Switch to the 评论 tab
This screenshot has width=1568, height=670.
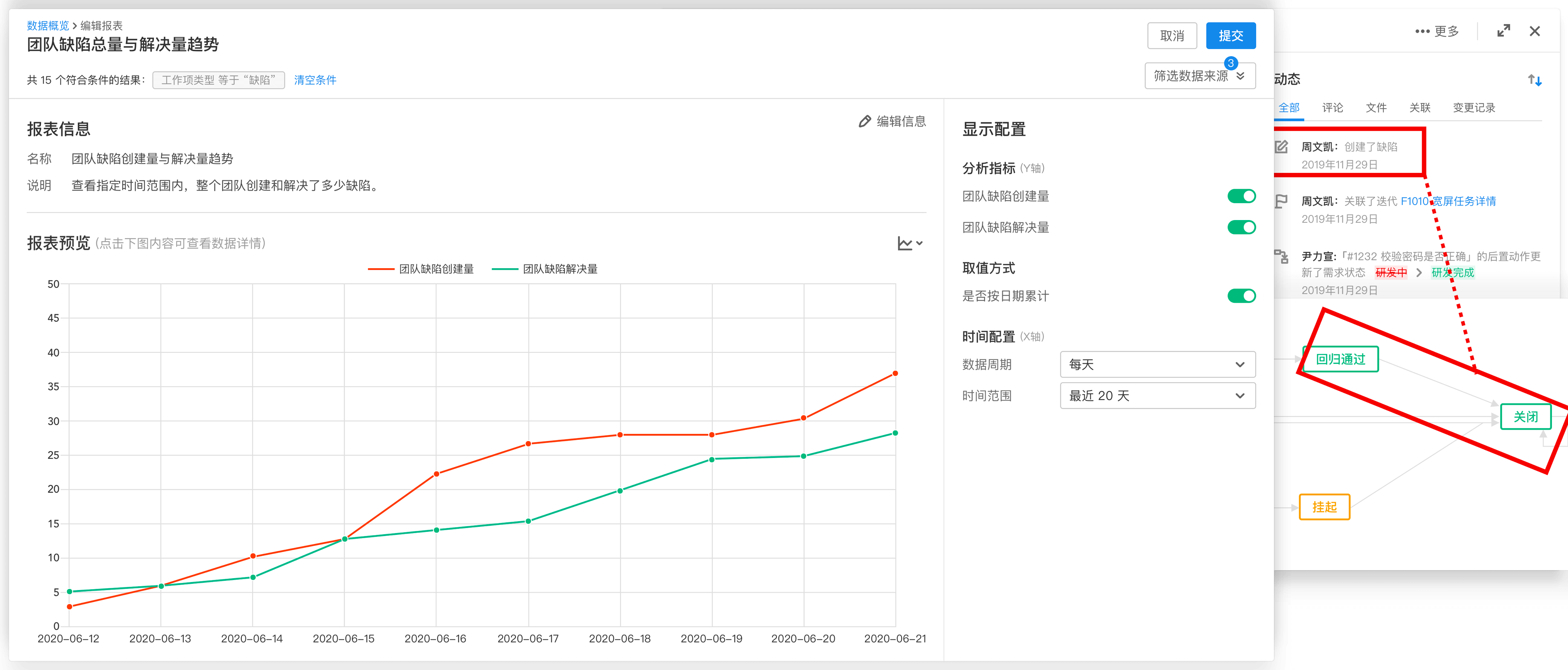[1333, 108]
